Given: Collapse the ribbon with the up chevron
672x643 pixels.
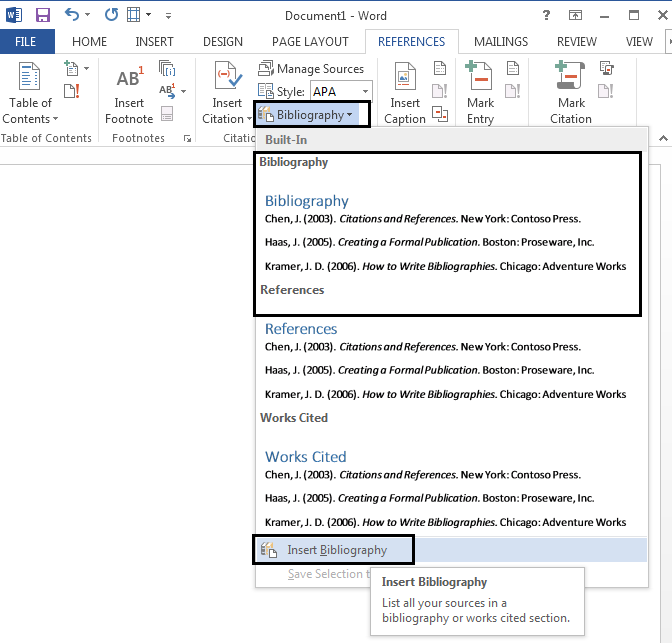Looking at the screenshot, I should coord(663,138).
